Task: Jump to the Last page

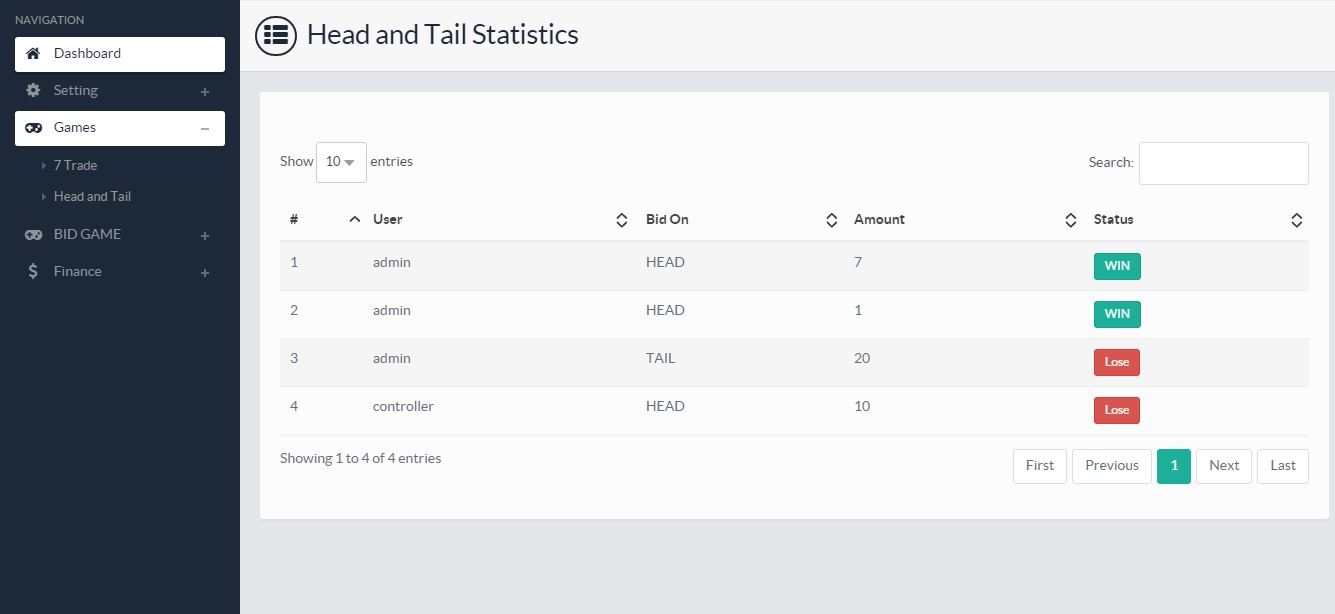Action: [x=1282, y=466]
